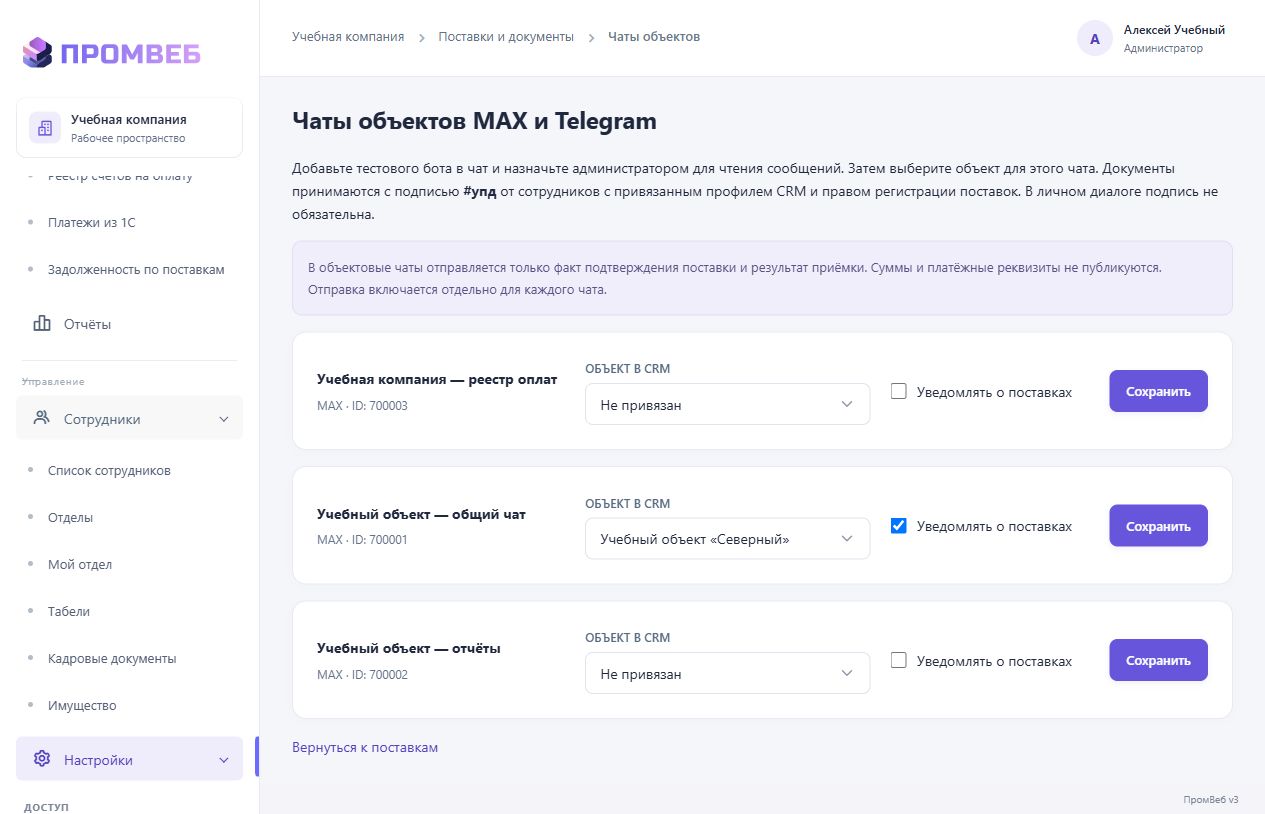Save settings for общий чат row
This screenshot has height=814, width=1265.
pos(1158,526)
